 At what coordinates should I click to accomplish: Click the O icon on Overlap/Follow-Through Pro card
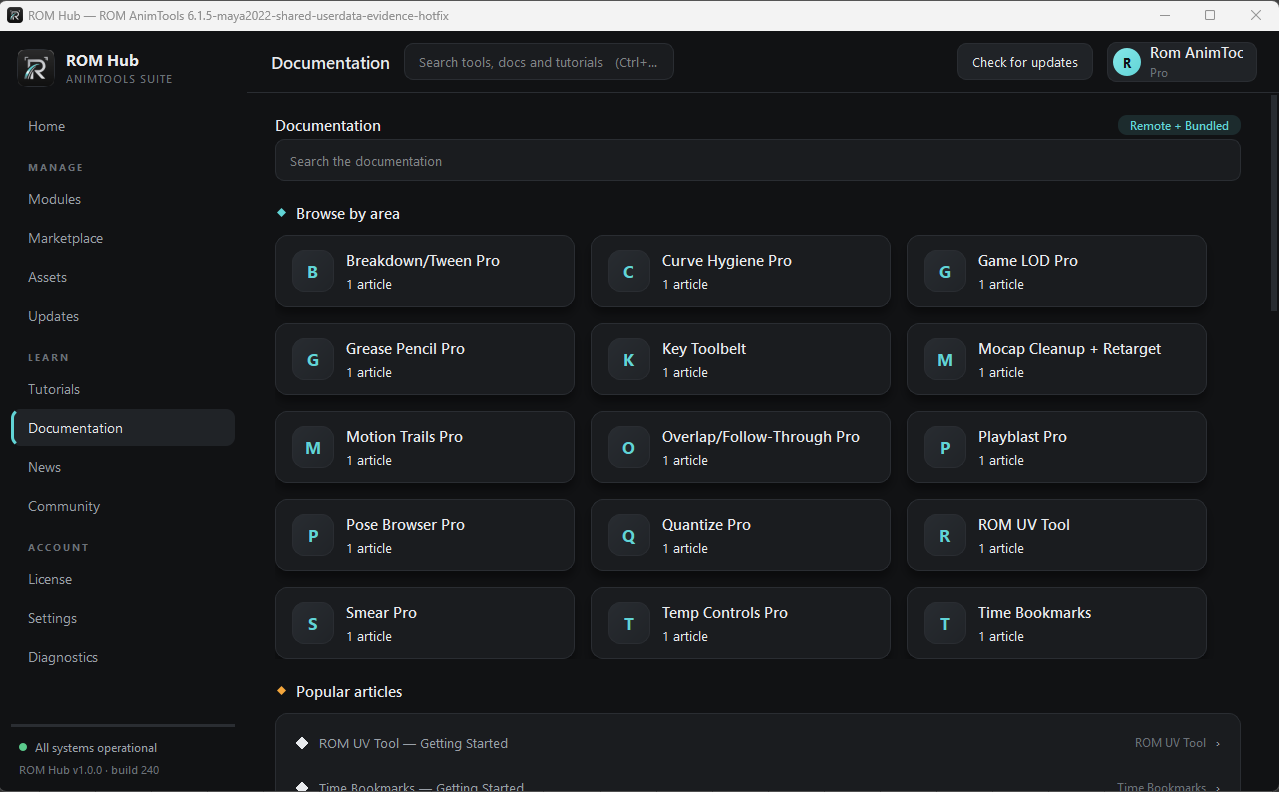point(629,448)
